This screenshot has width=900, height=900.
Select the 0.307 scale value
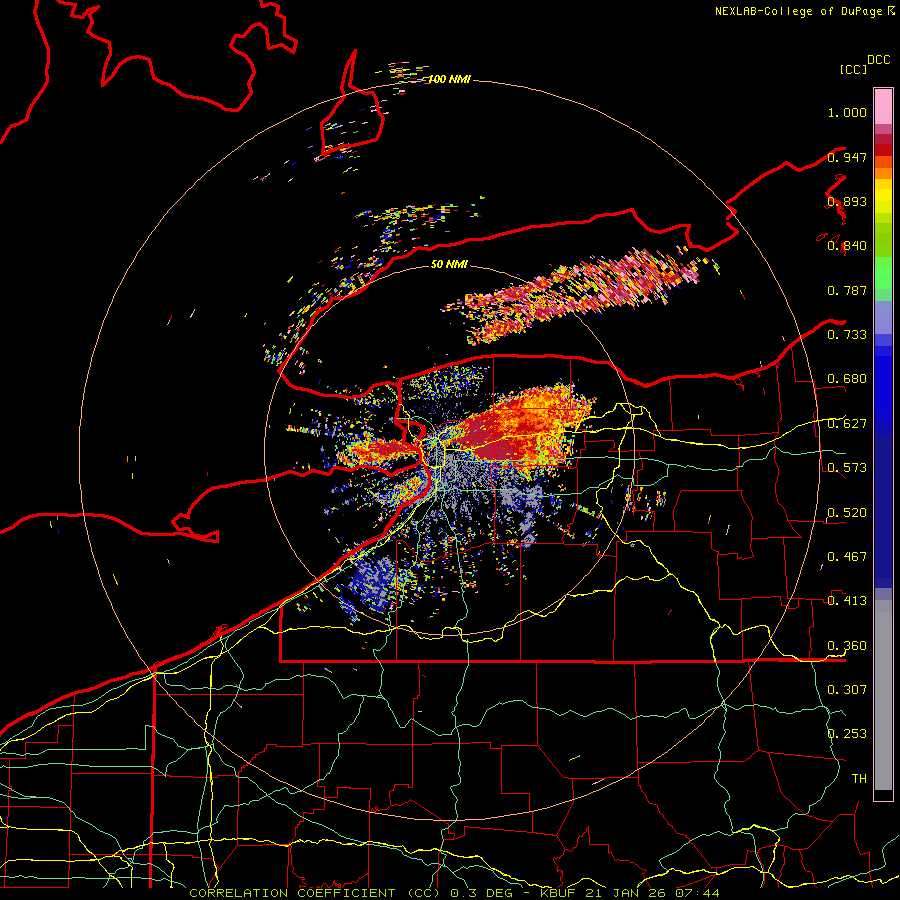pyautogui.click(x=847, y=690)
